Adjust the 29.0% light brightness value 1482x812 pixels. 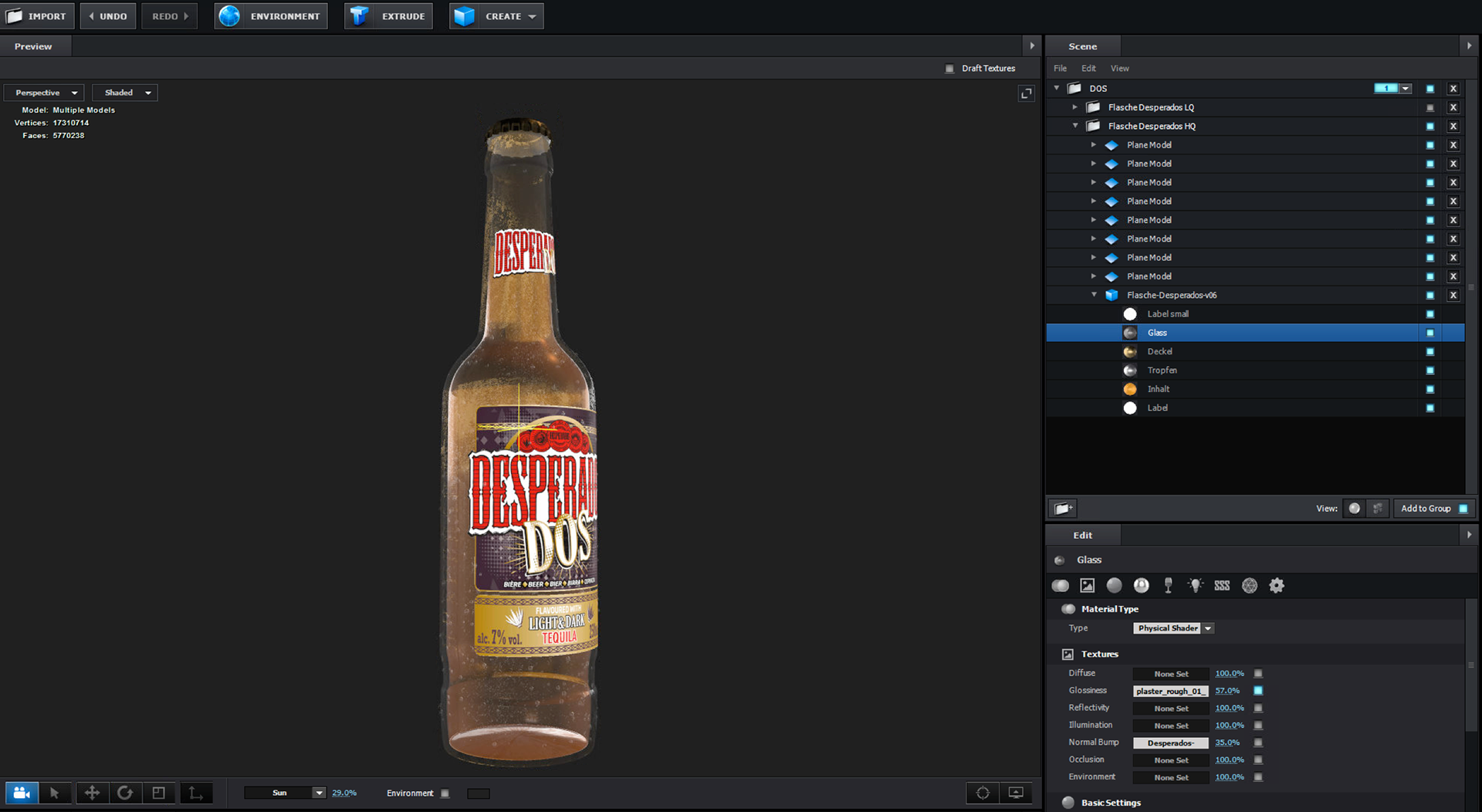[x=344, y=793]
